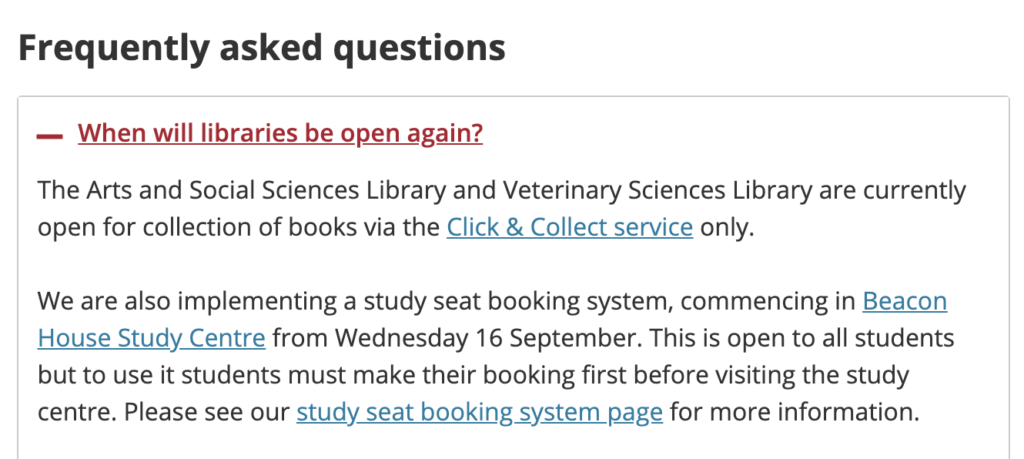Follow the study seat booking system page link
The width and height of the screenshot is (1024, 459).
tap(479, 413)
